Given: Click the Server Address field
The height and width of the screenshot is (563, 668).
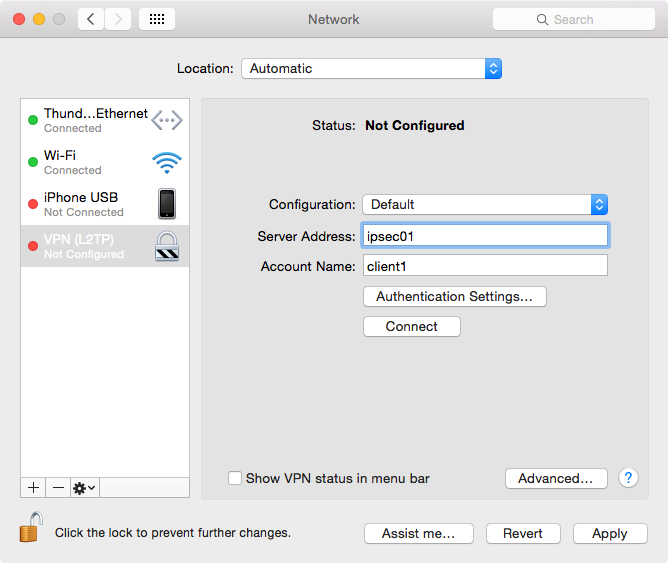Looking at the screenshot, I should [x=485, y=236].
